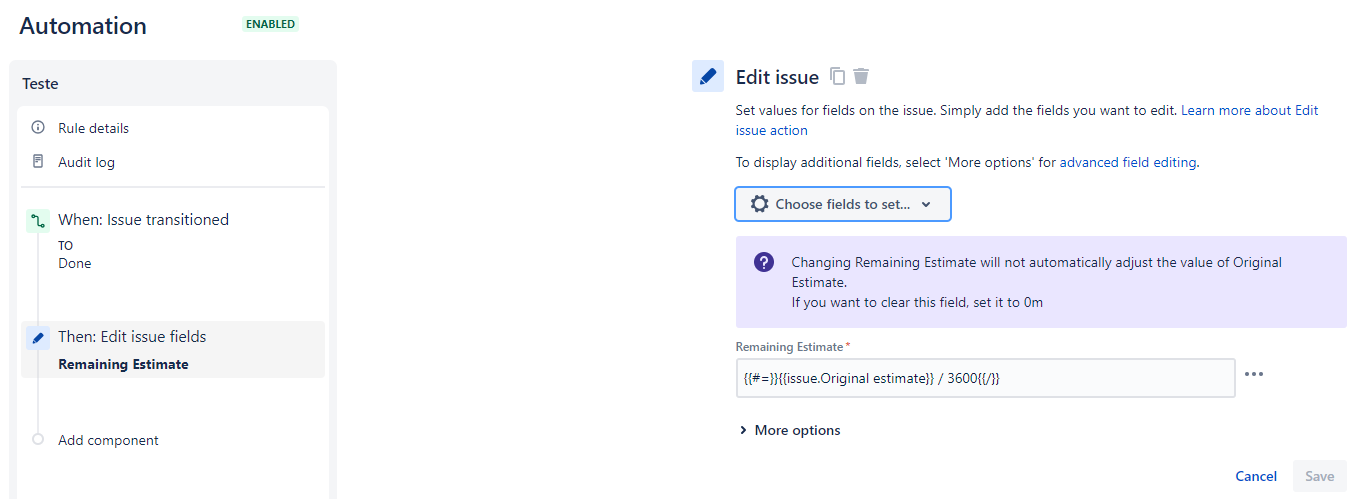Click the Add component circle node
Viewport: 1370px width, 499px height.
[38, 439]
